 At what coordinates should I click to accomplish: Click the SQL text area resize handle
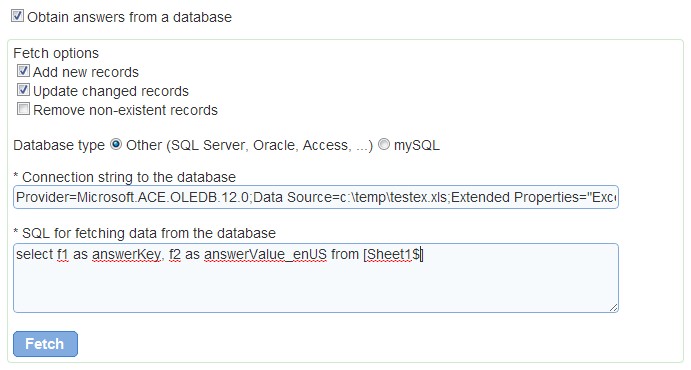click(613, 307)
